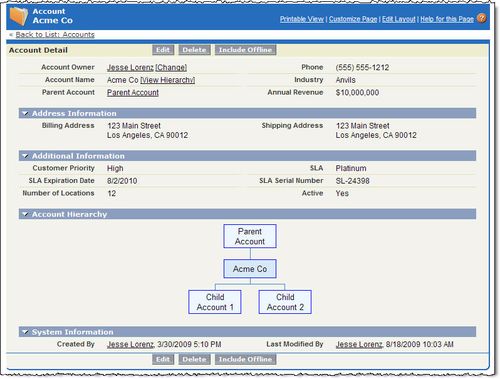Go Back to List: Accounts
This screenshot has height=379, width=500.
click(55, 35)
